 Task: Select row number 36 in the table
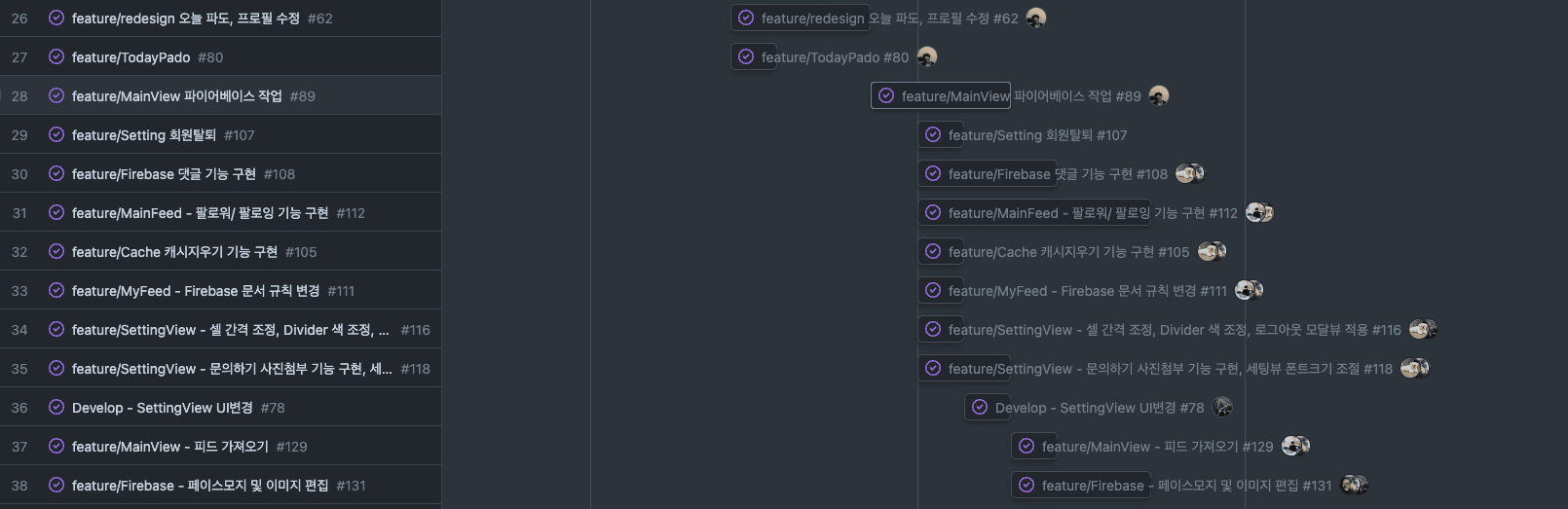click(x=19, y=408)
